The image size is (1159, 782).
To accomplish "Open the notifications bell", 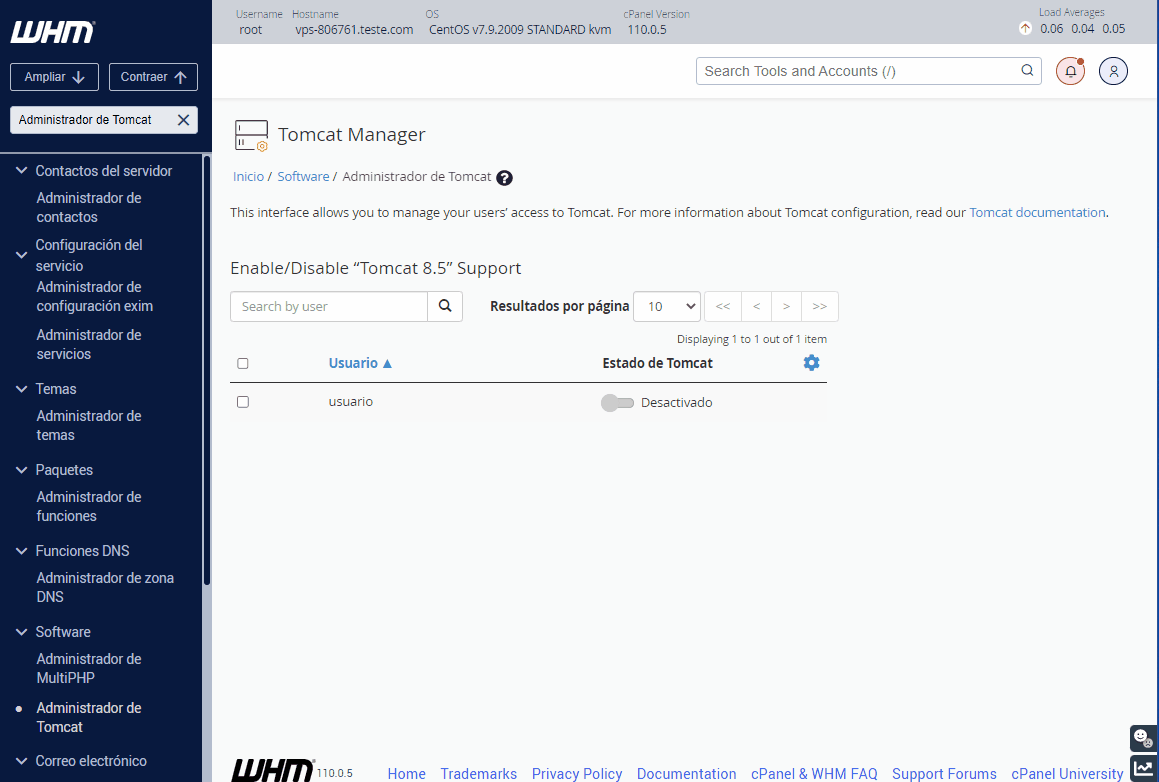I will [1070, 71].
